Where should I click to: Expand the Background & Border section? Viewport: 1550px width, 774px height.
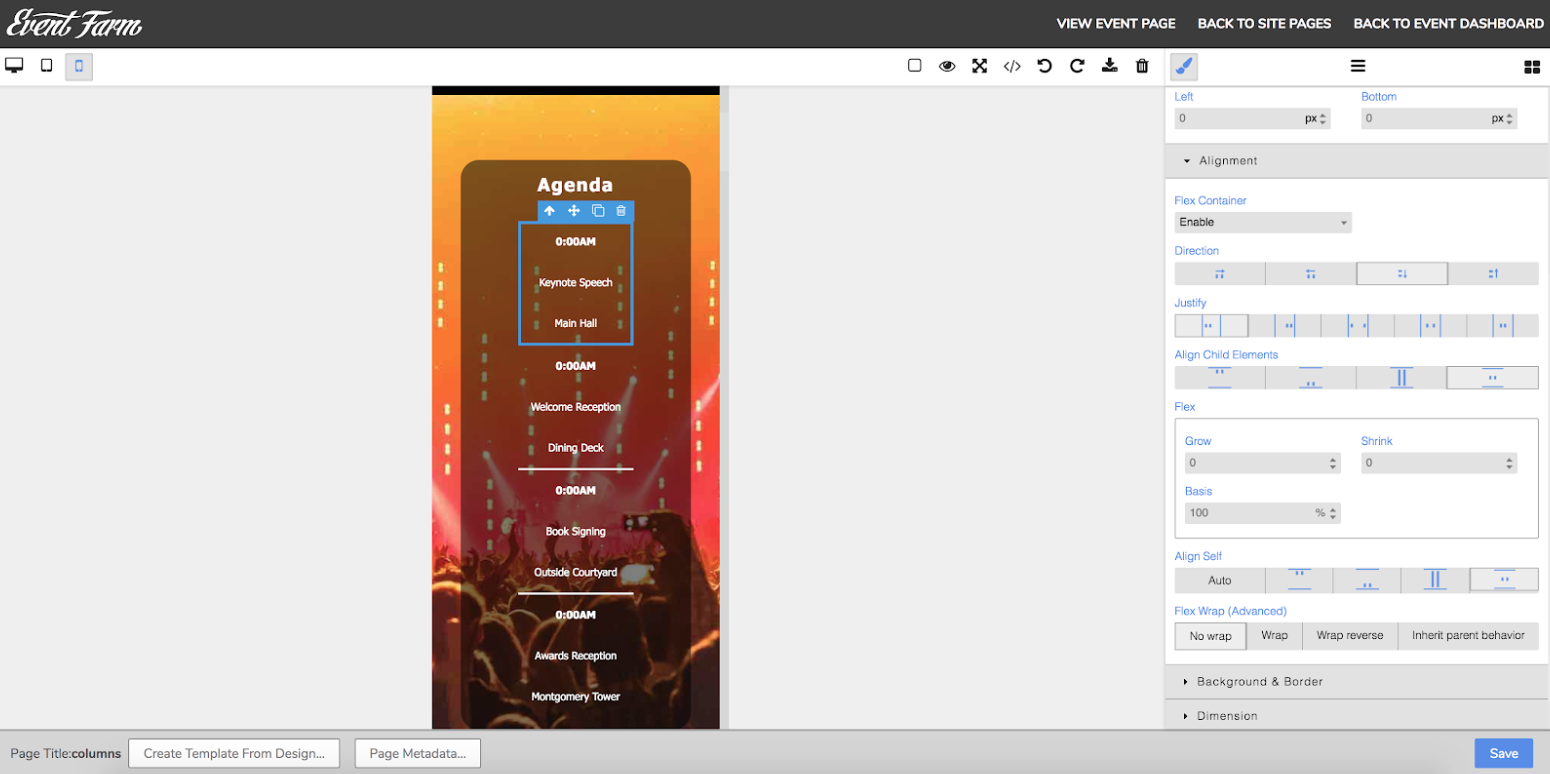1357,682
